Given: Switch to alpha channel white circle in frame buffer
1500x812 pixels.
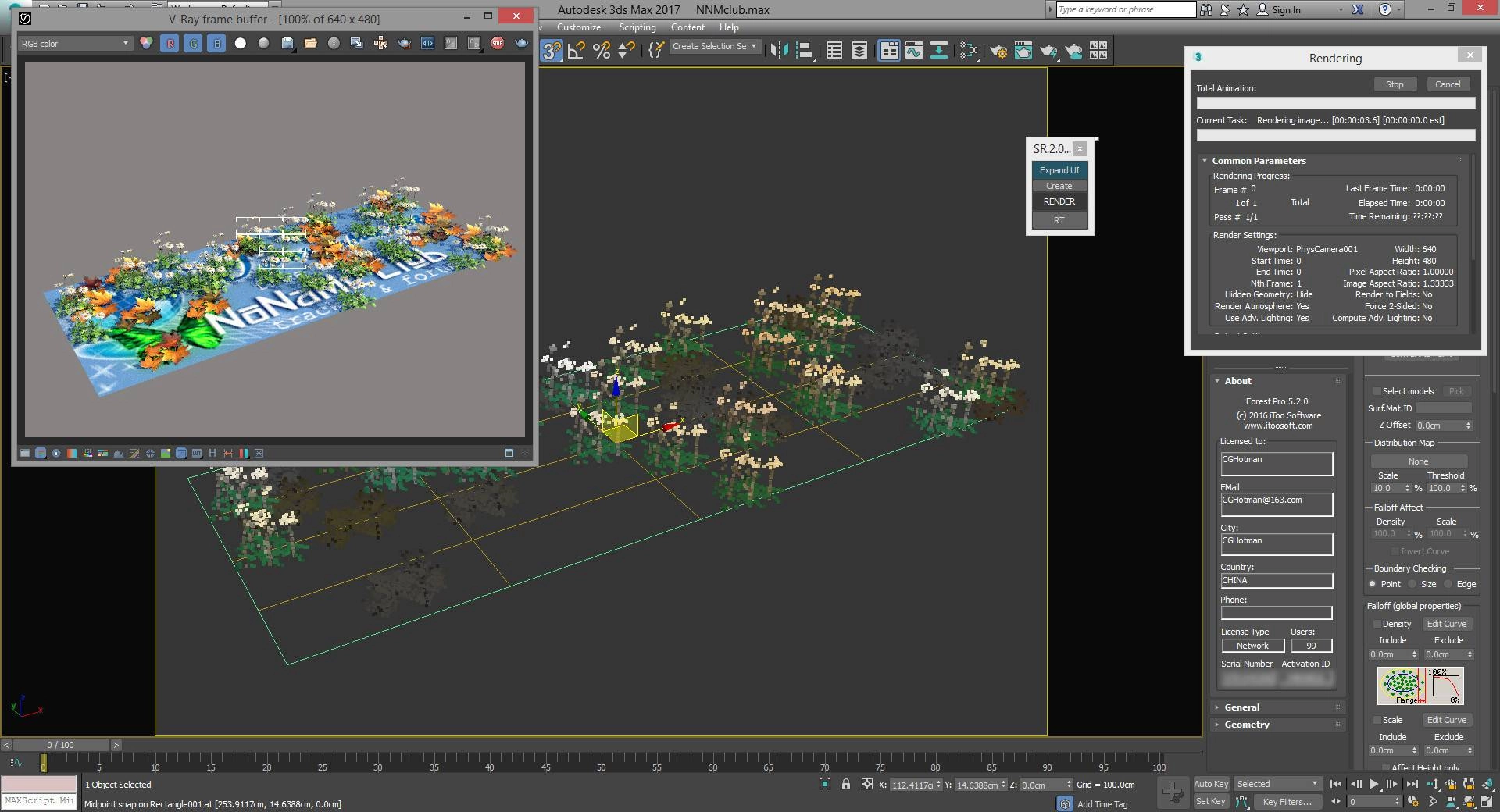Looking at the screenshot, I should click(x=241, y=44).
